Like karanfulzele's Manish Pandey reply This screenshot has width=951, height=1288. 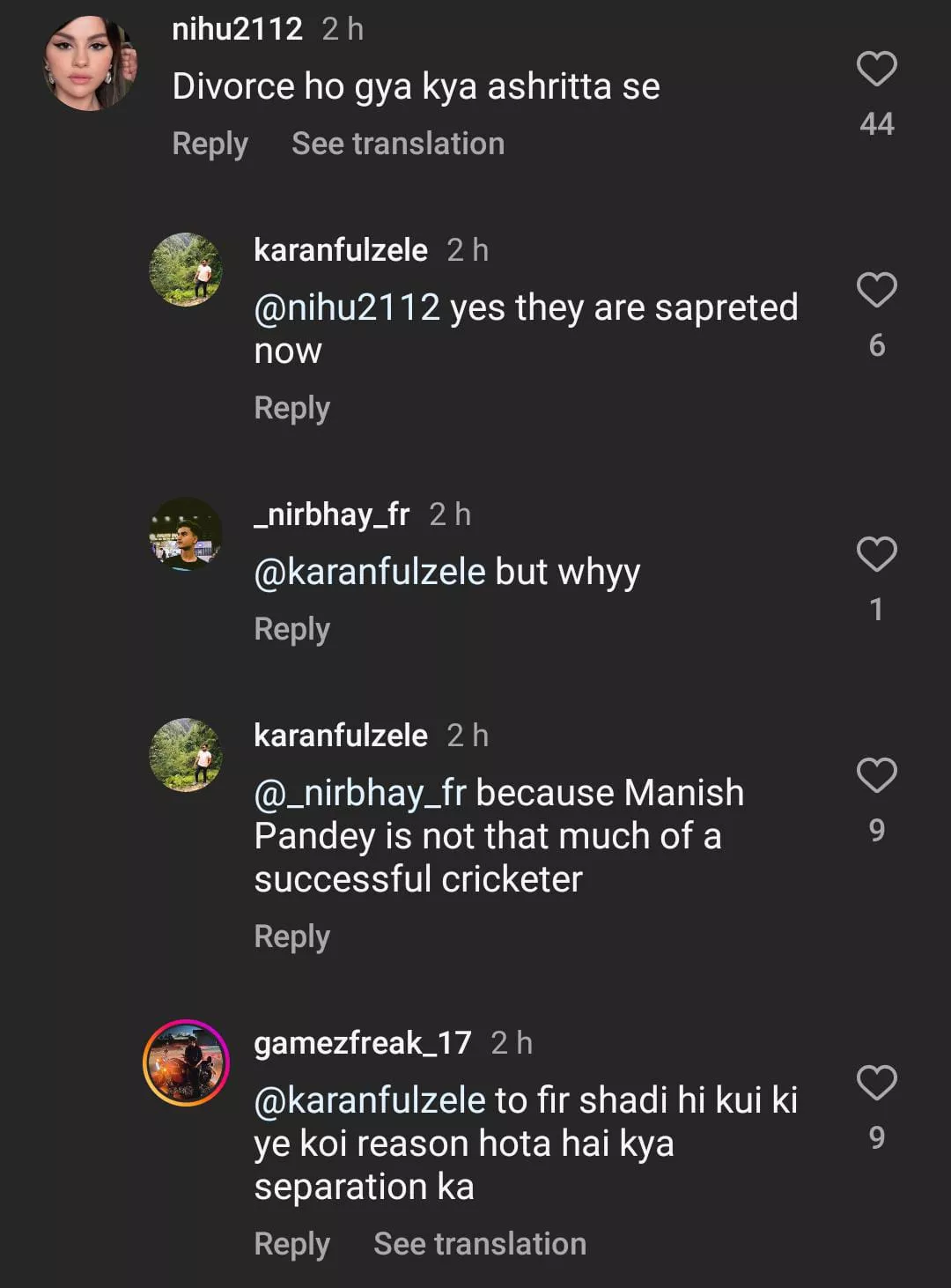click(x=876, y=776)
